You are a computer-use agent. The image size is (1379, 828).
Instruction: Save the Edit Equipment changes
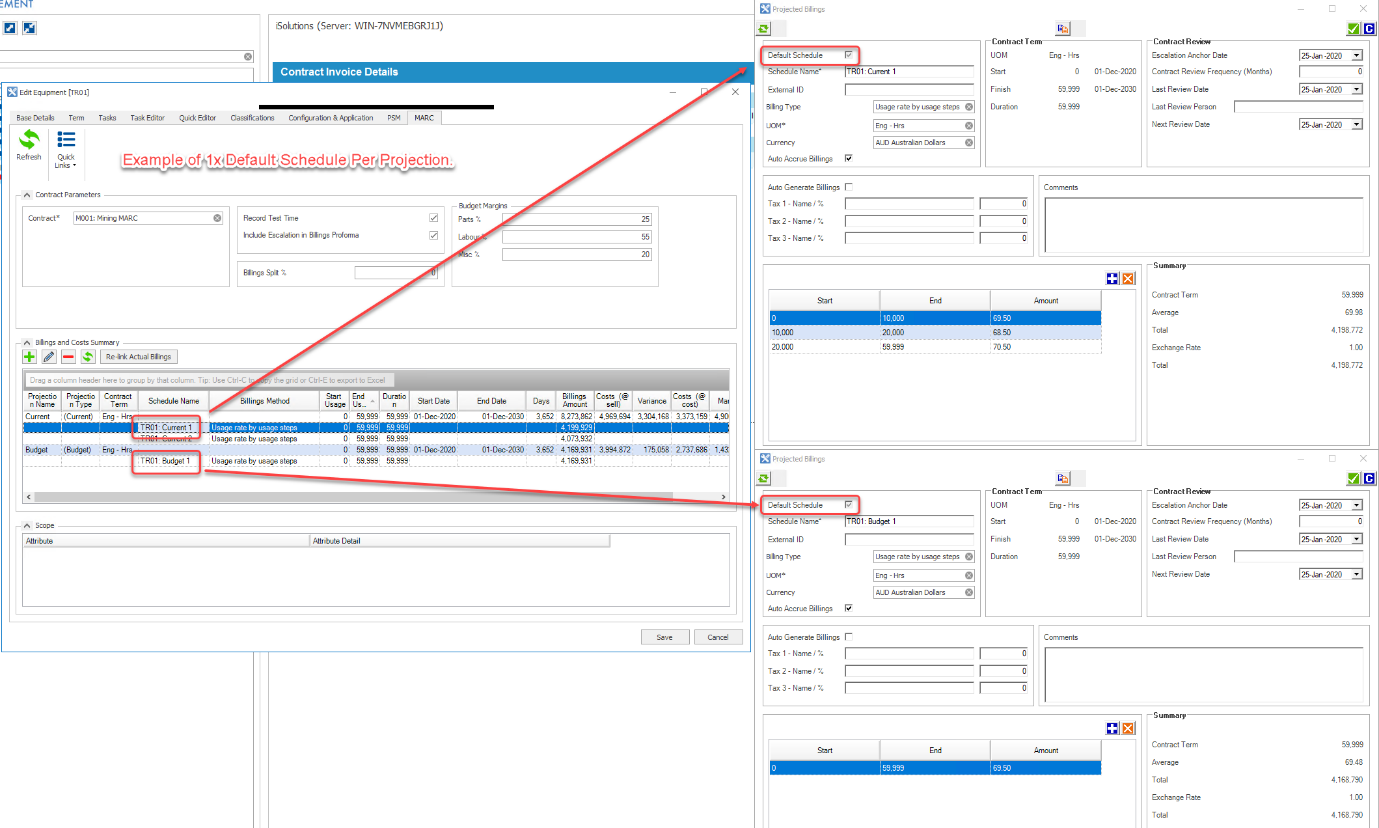[x=664, y=636]
